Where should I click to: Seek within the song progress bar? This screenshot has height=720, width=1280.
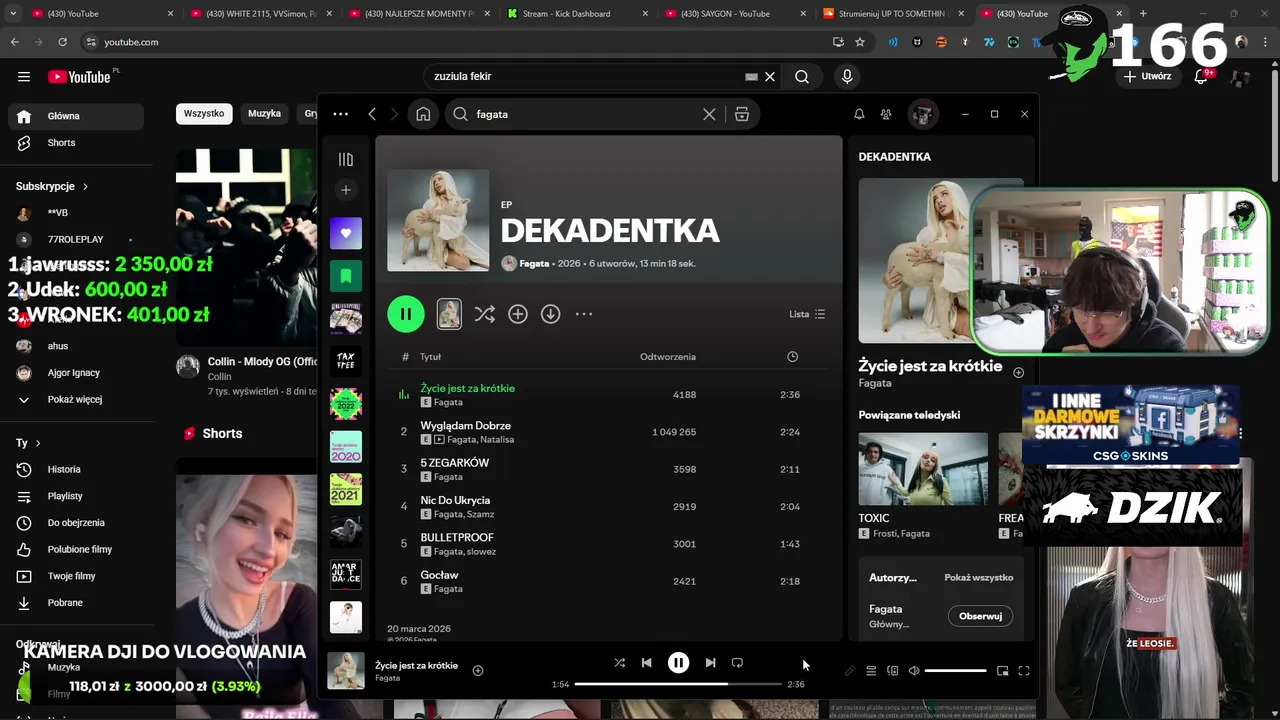677,684
